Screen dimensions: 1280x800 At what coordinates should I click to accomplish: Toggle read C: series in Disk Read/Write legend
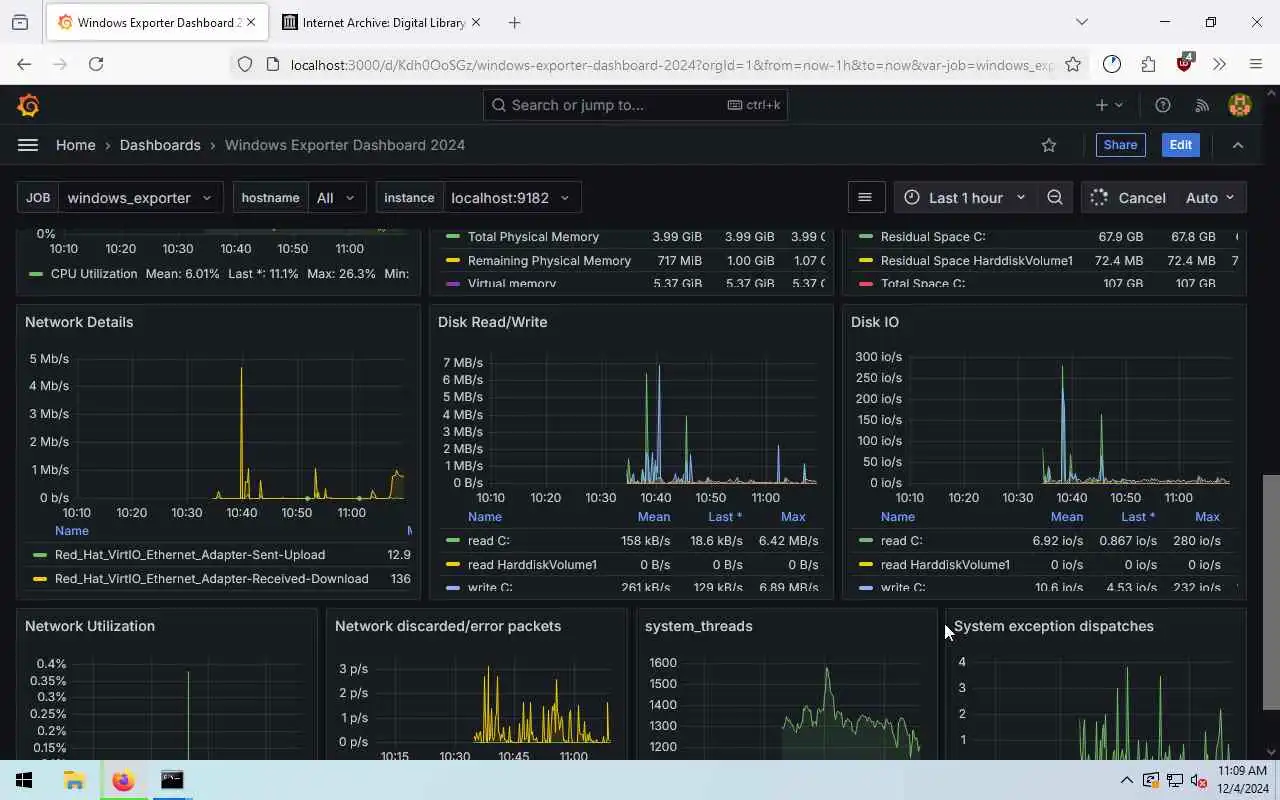[489, 541]
